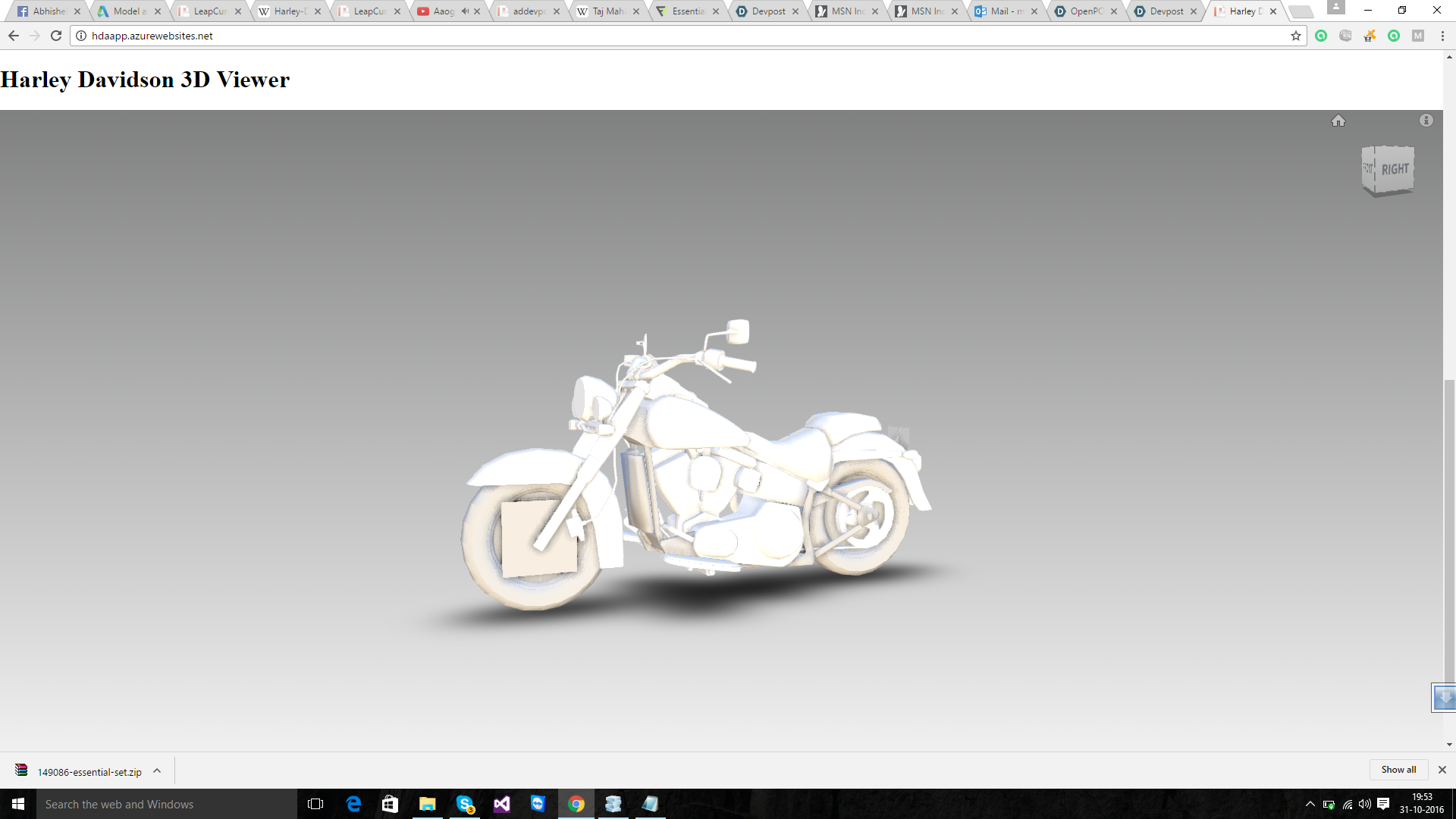The height and width of the screenshot is (819, 1456).
Task: Reset view with the viewer Home icon
Action: tap(1338, 121)
